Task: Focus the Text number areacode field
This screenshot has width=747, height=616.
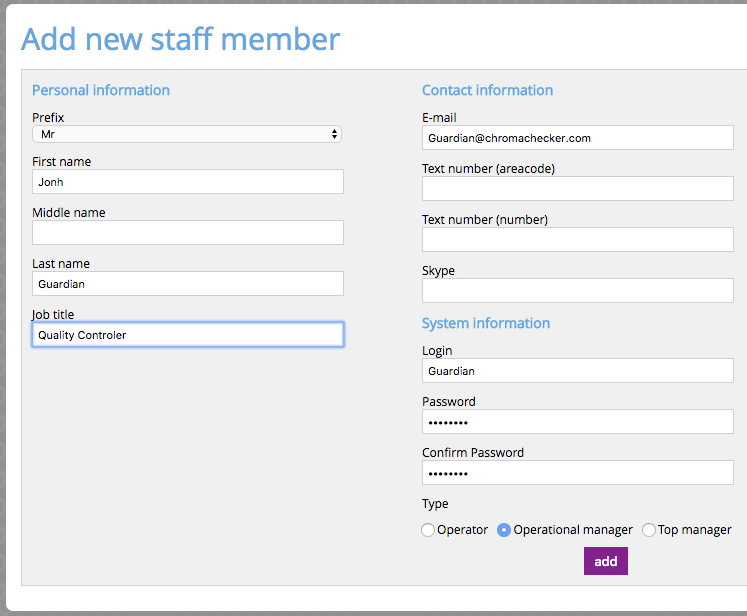Action: pos(577,189)
